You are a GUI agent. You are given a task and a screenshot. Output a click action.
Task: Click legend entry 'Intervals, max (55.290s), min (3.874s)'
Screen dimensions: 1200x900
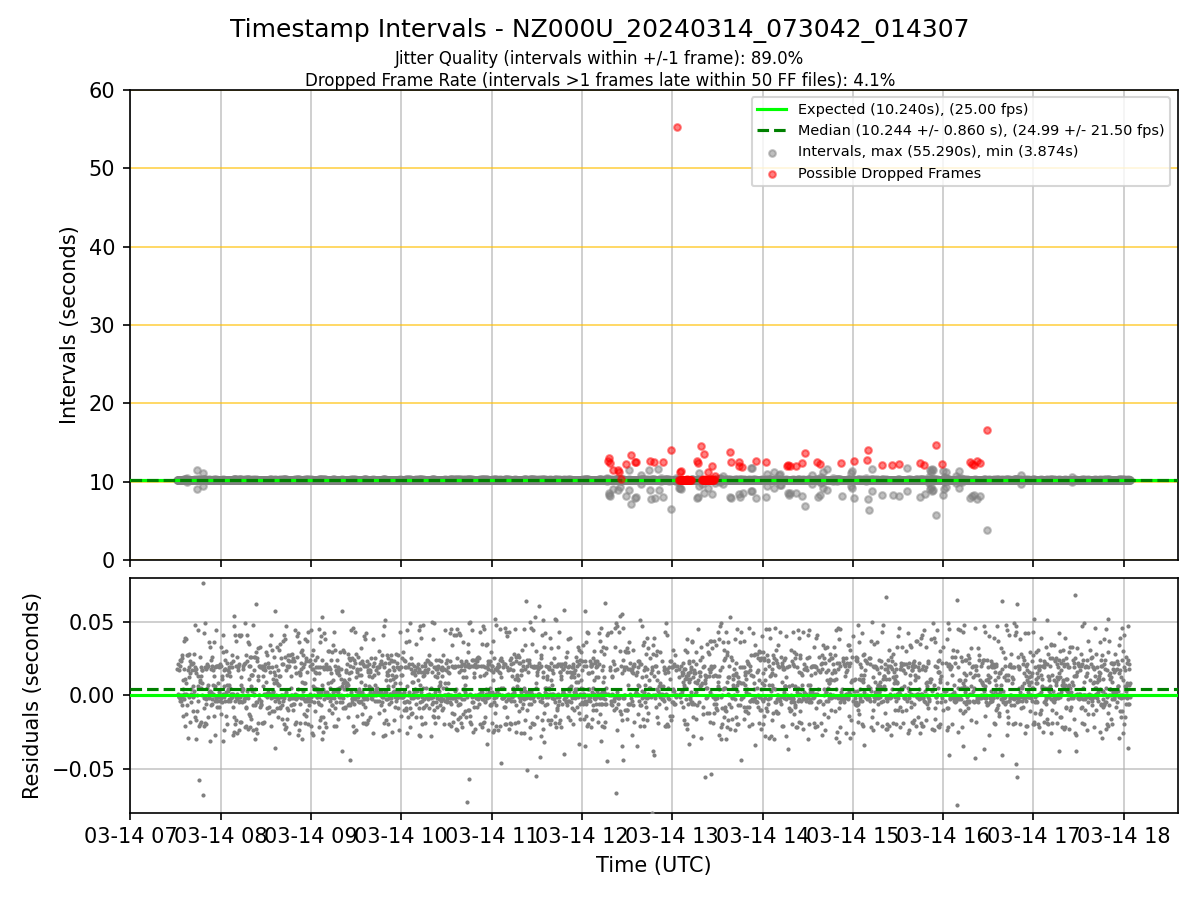click(x=938, y=151)
